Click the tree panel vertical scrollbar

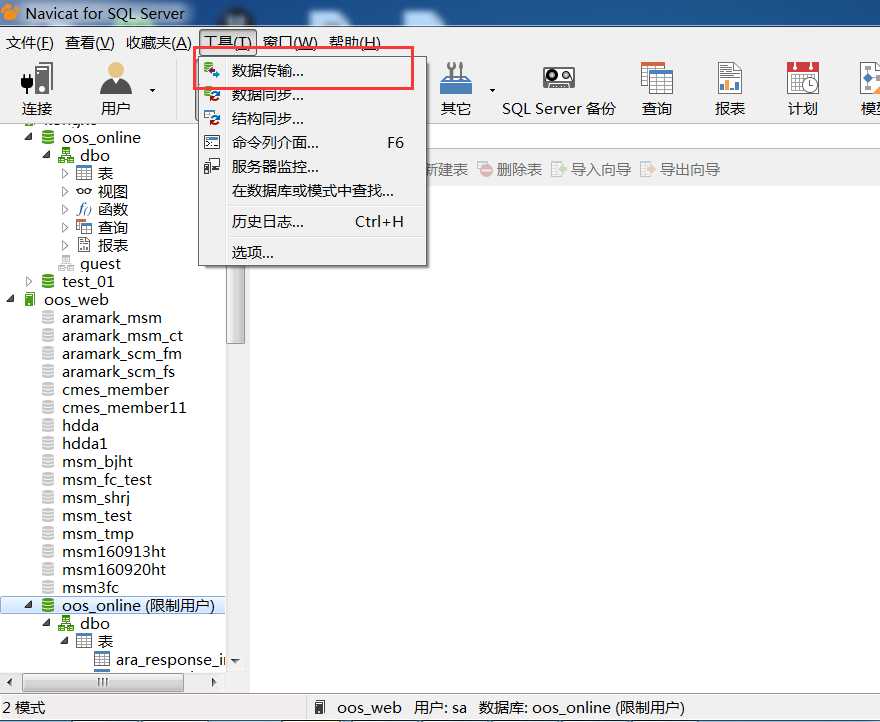(236, 303)
